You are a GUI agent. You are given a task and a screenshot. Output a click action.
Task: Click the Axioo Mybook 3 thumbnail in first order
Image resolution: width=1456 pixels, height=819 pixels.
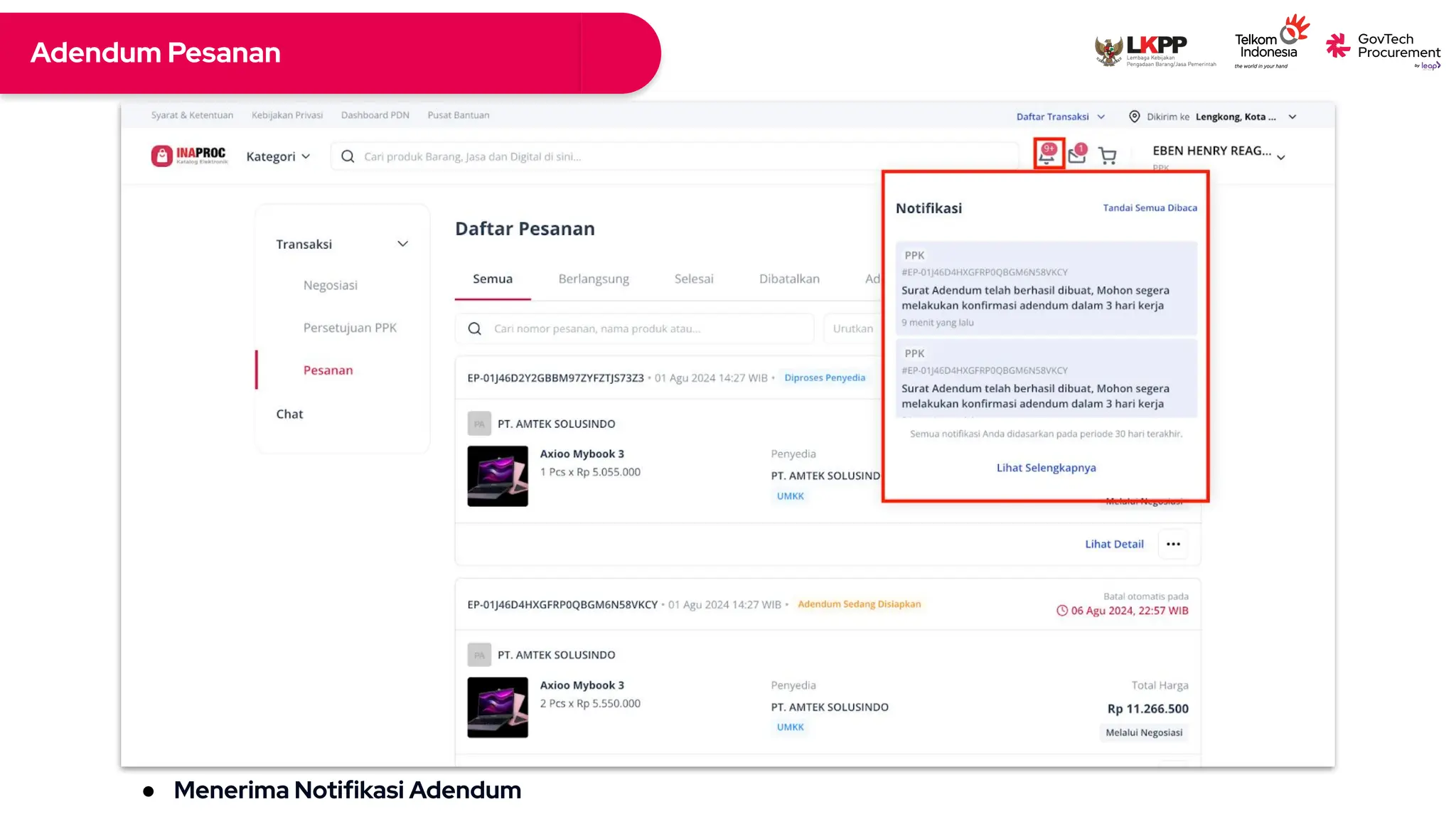click(x=498, y=476)
